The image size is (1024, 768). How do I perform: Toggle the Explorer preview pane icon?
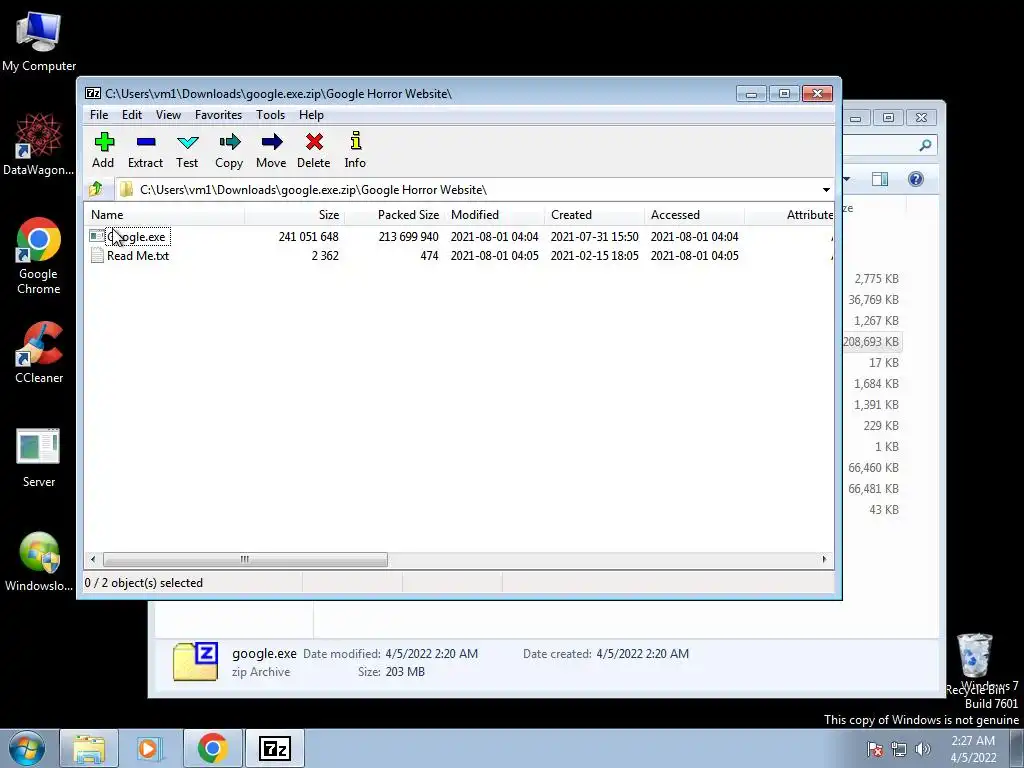coord(880,179)
